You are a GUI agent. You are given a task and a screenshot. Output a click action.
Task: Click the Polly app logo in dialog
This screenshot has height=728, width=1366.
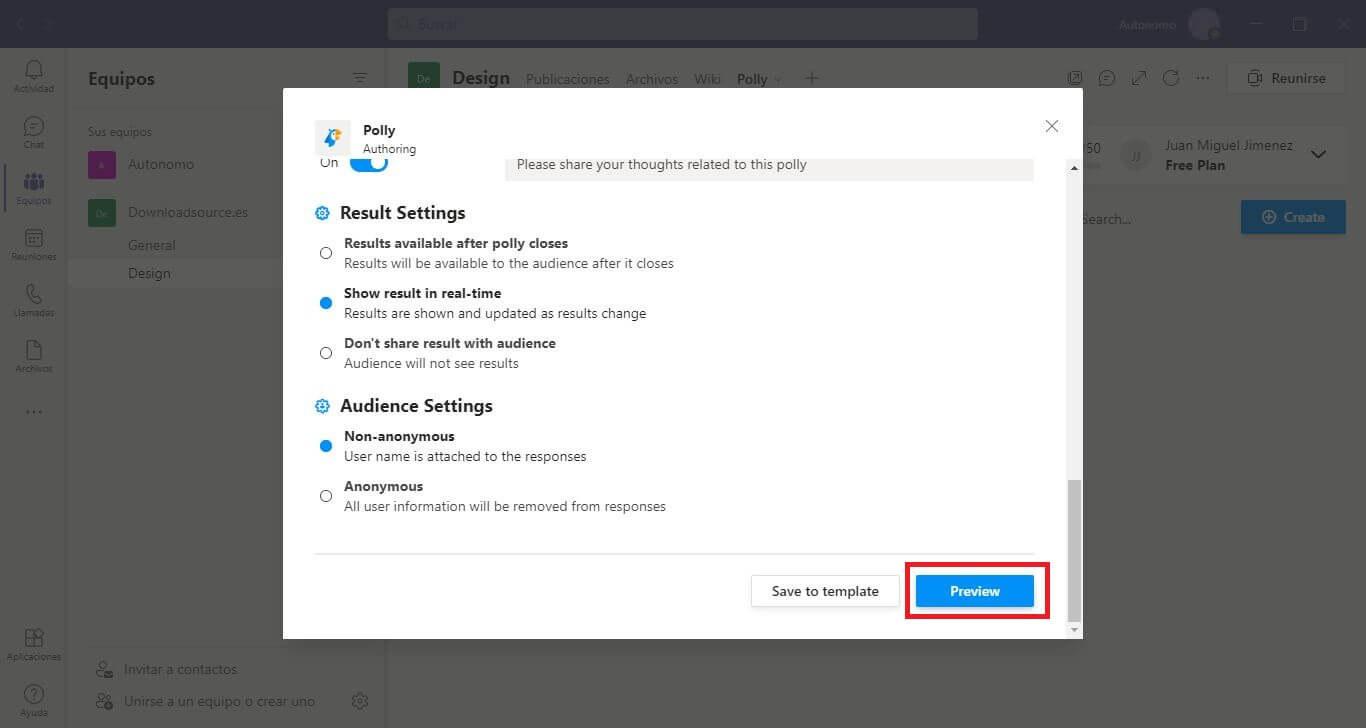(x=333, y=138)
